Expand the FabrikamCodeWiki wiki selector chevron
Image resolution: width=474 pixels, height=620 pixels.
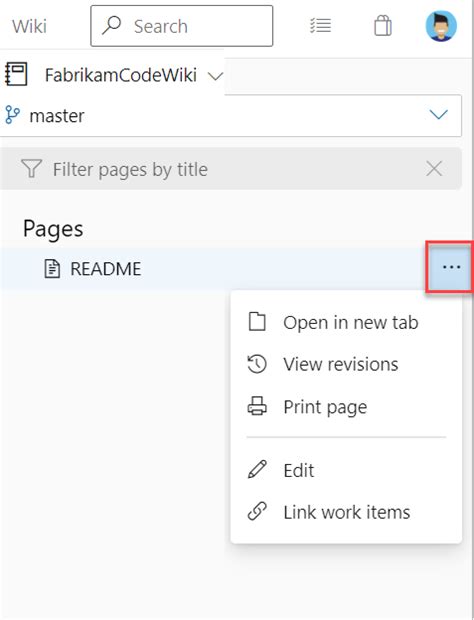click(215, 76)
